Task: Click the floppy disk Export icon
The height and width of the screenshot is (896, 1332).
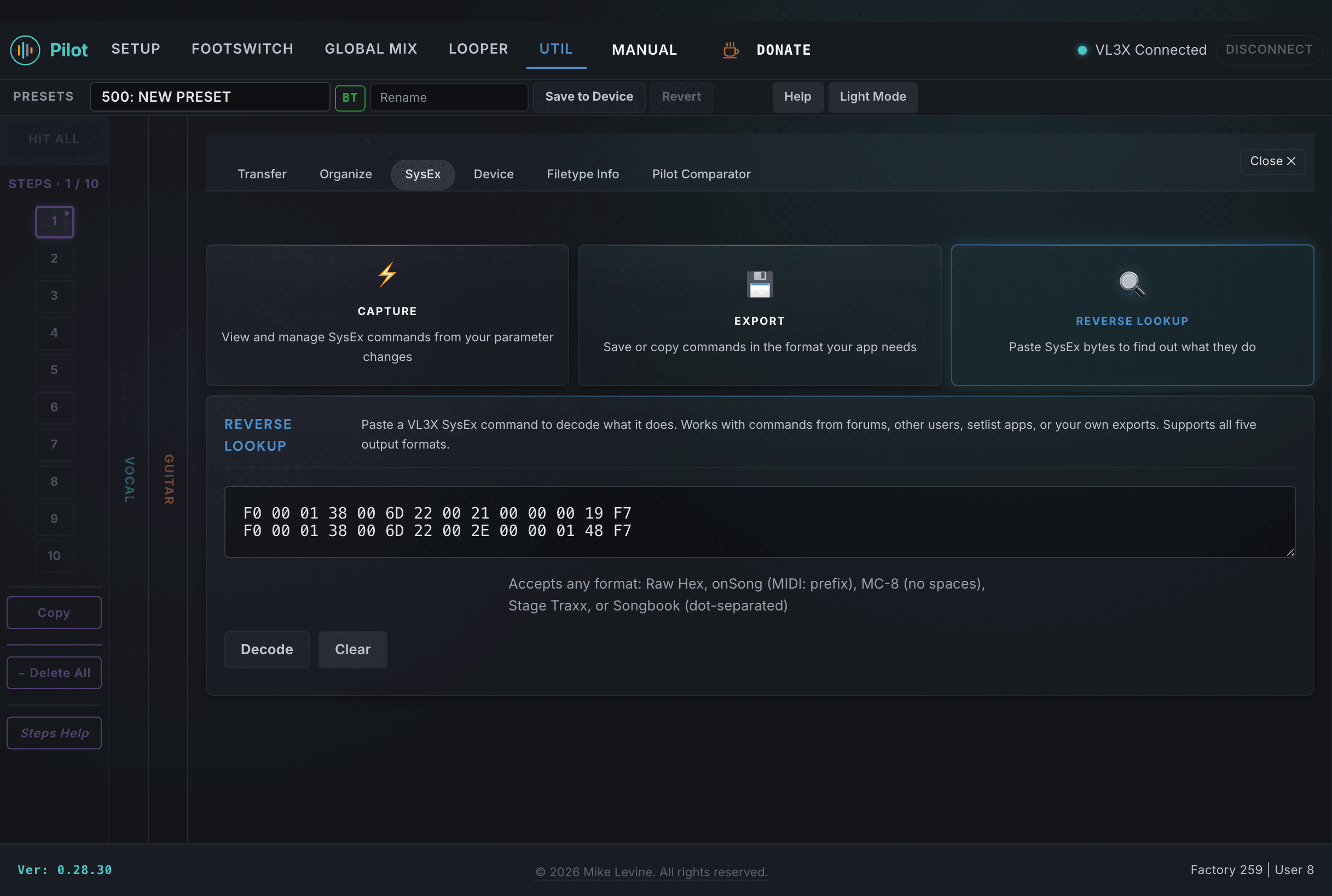Action: 760,284
